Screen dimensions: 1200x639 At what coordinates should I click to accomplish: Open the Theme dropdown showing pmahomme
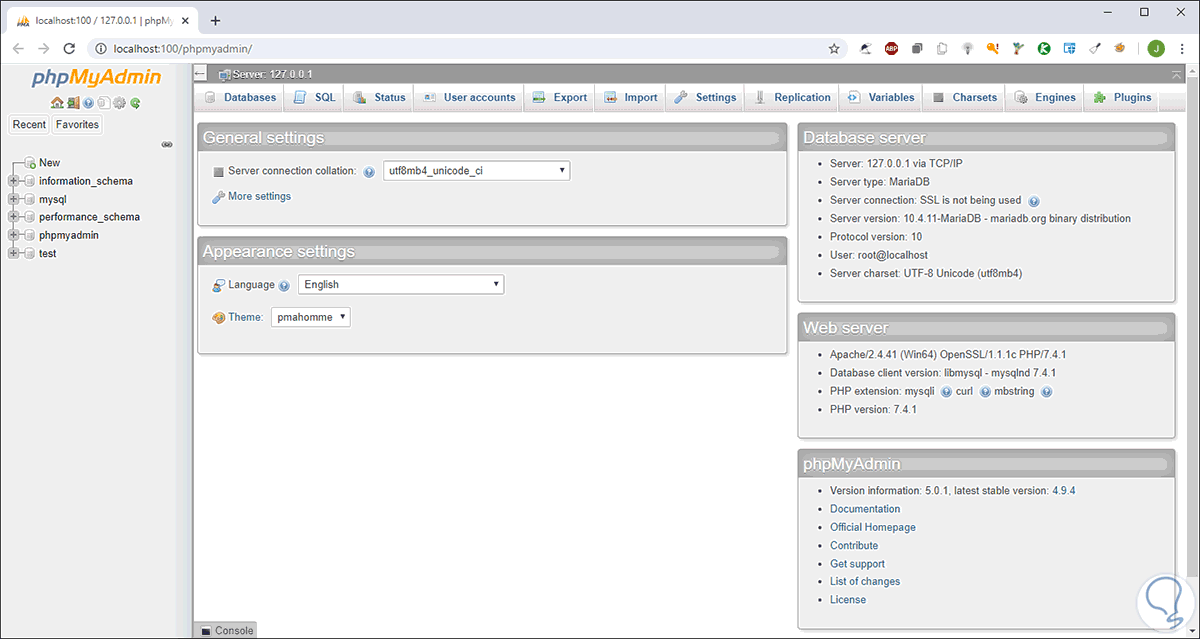[311, 317]
